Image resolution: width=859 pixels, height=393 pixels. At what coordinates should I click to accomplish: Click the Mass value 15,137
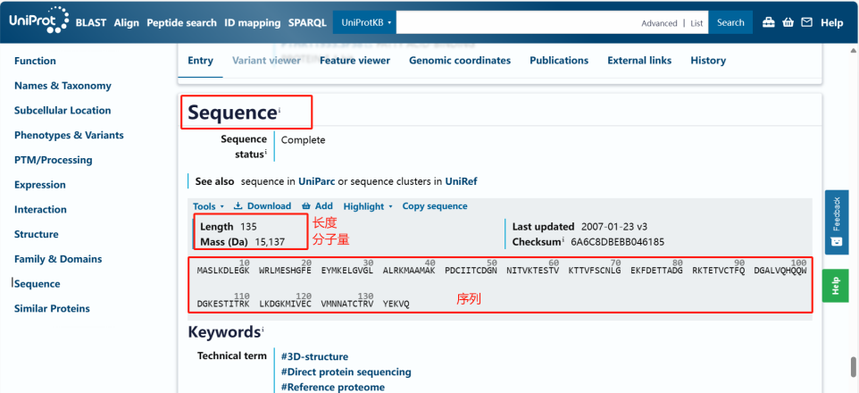click(x=270, y=242)
